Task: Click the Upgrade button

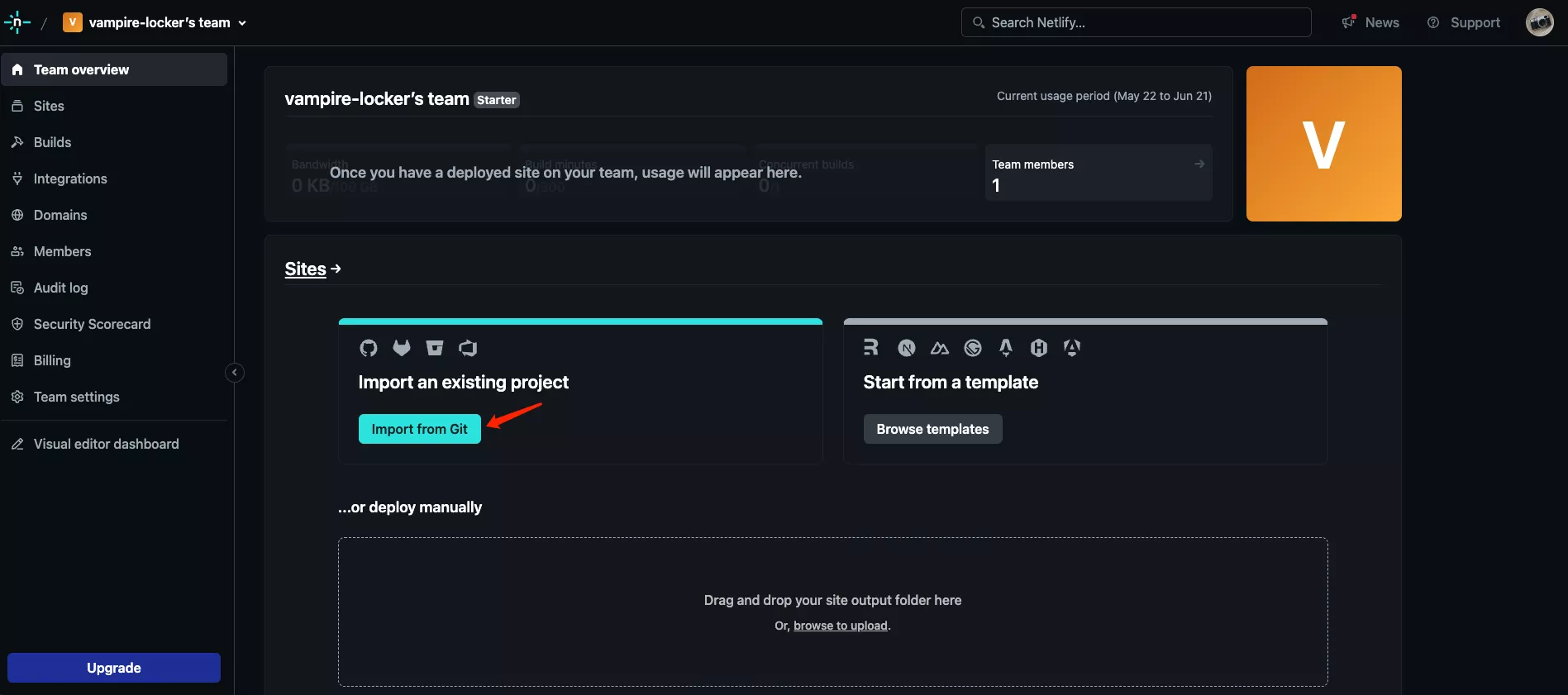Action: click(114, 668)
